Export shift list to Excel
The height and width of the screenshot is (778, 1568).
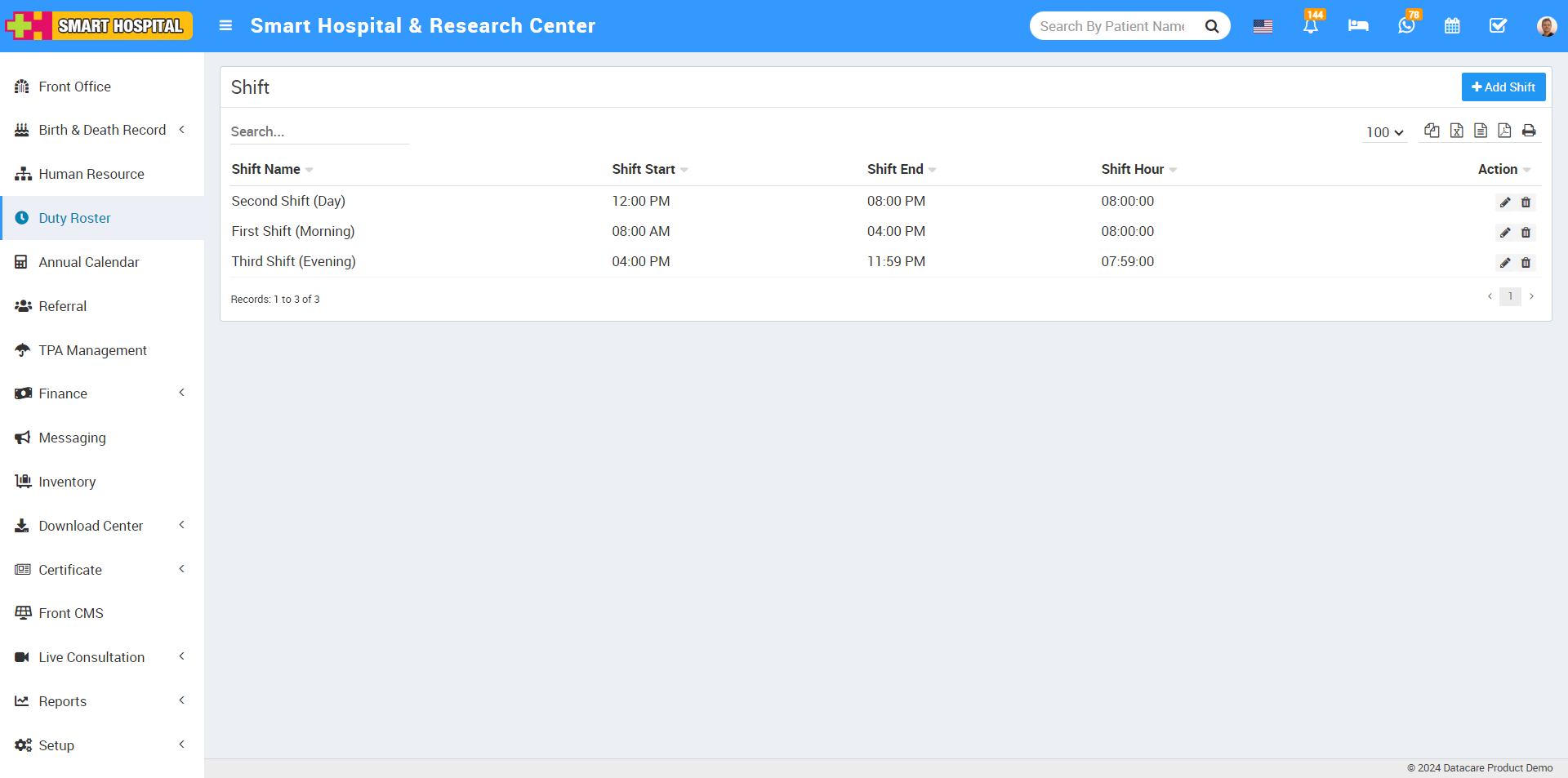tap(1457, 131)
